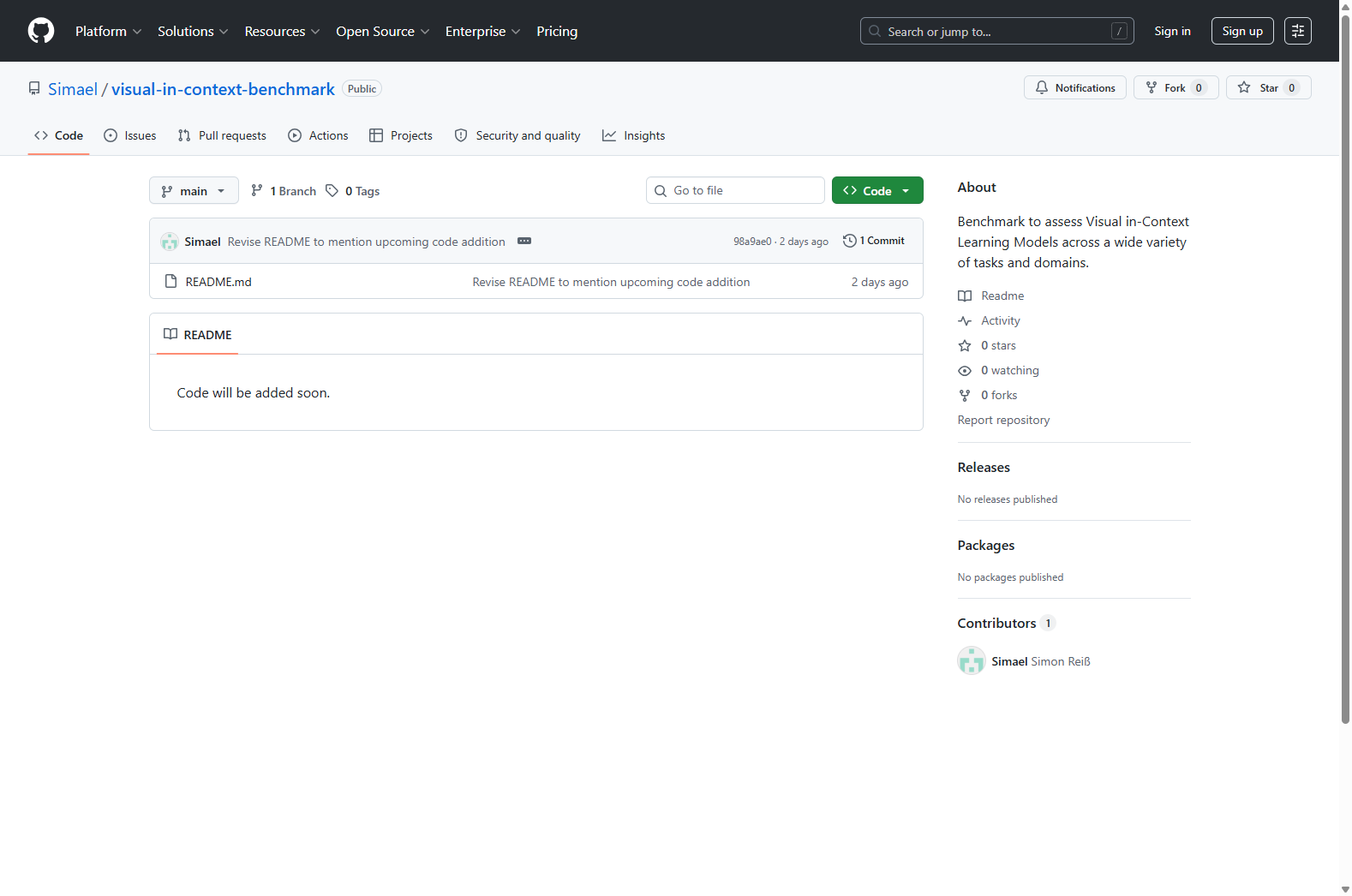Expand the Platform menu
This screenshot has height=896, width=1352.
point(108,31)
